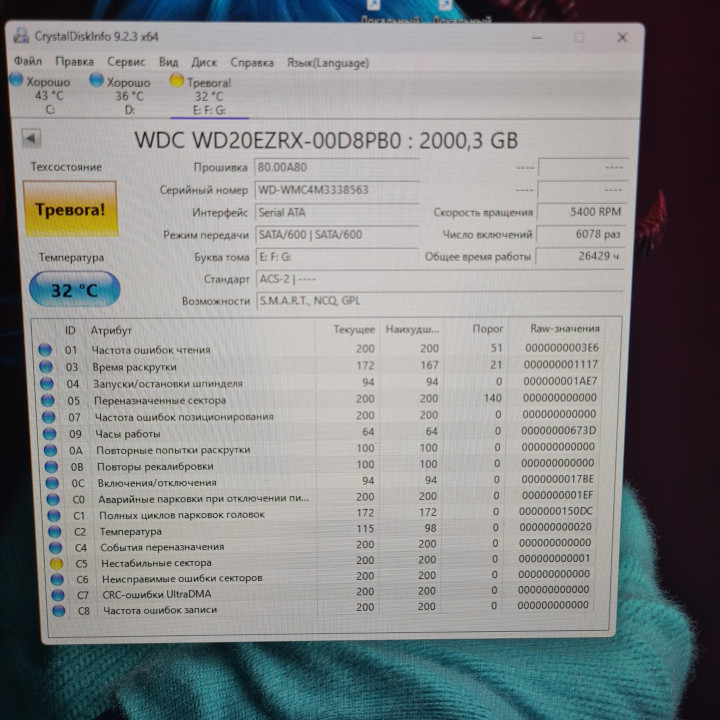This screenshot has height=720, width=720.
Task: Click the yellow status dot for attribute C5
Action: tap(56, 563)
